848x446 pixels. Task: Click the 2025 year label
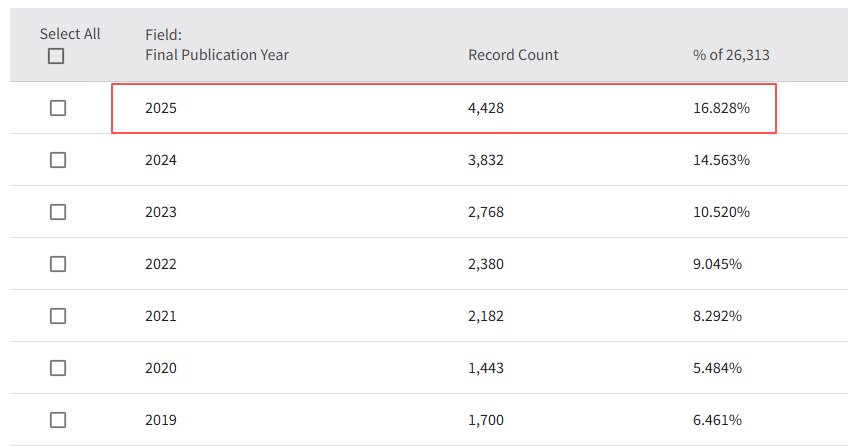(x=161, y=108)
